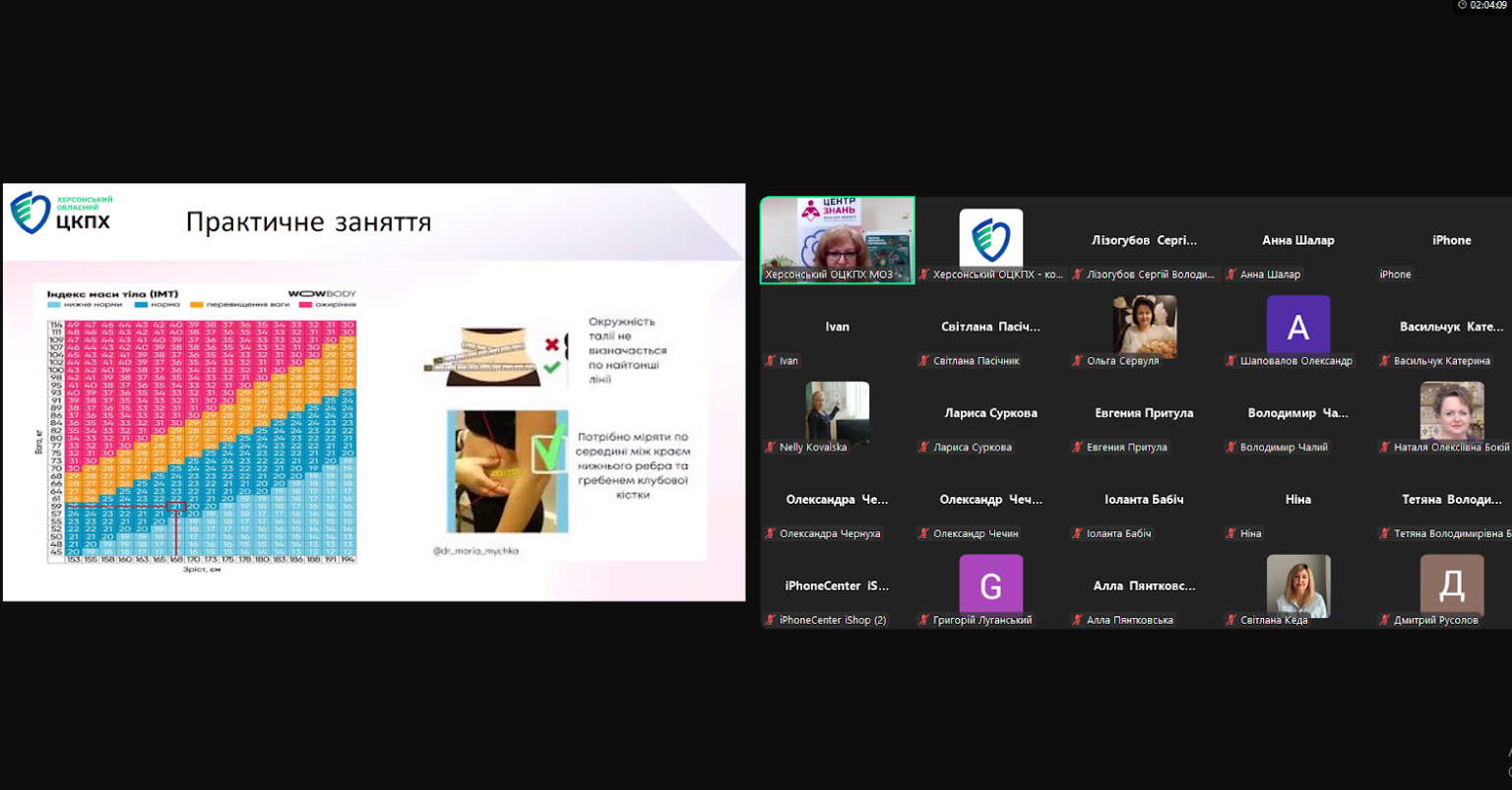The height and width of the screenshot is (790, 1512).
Task: Click the meeting timer clock icon
Action: 1462,5
